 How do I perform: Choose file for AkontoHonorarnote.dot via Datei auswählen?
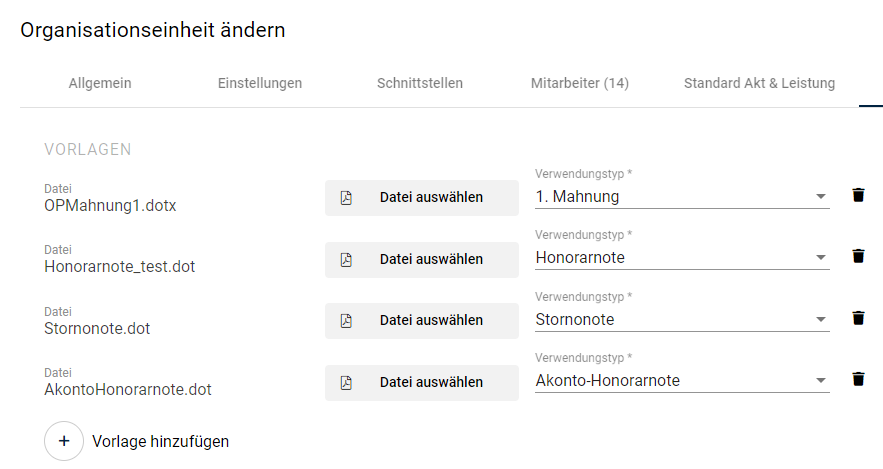pos(422,382)
